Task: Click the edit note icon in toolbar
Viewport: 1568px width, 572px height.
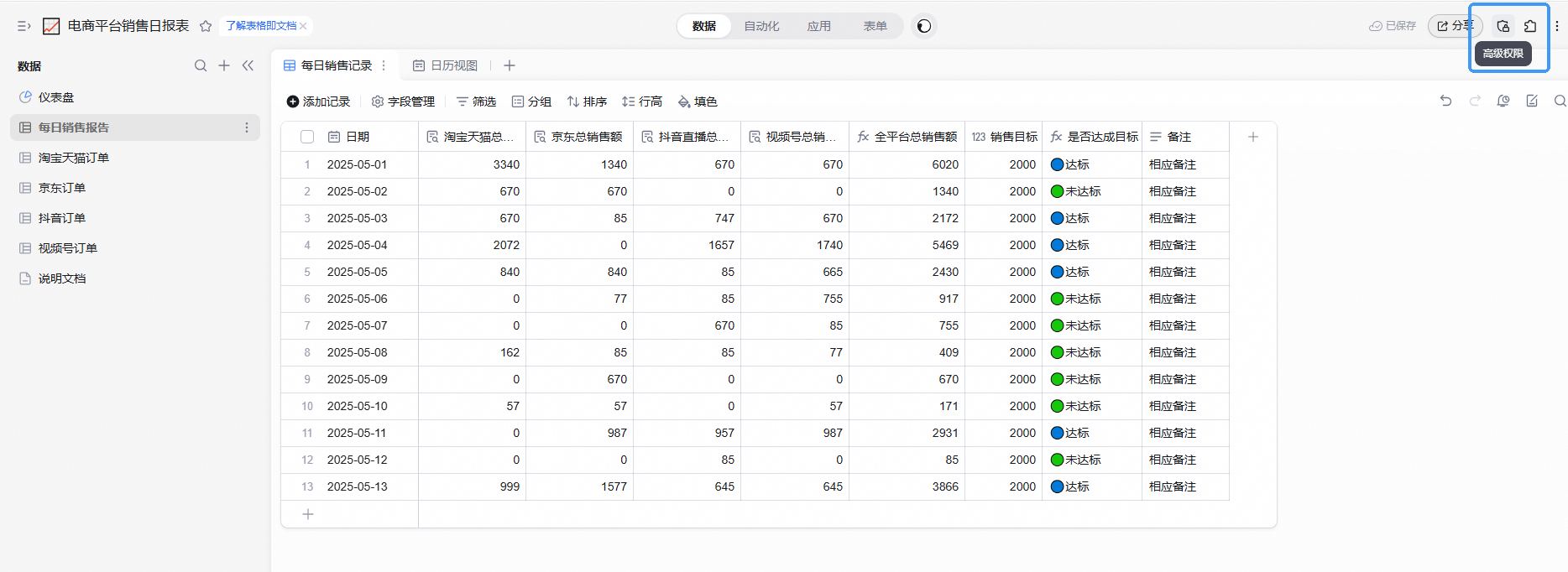Action: coord(1532,101)
